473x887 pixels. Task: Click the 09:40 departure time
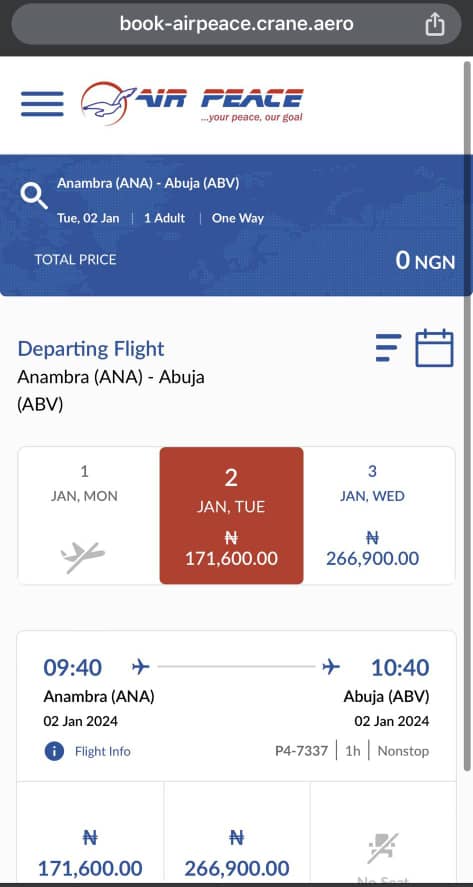point(72,668)
